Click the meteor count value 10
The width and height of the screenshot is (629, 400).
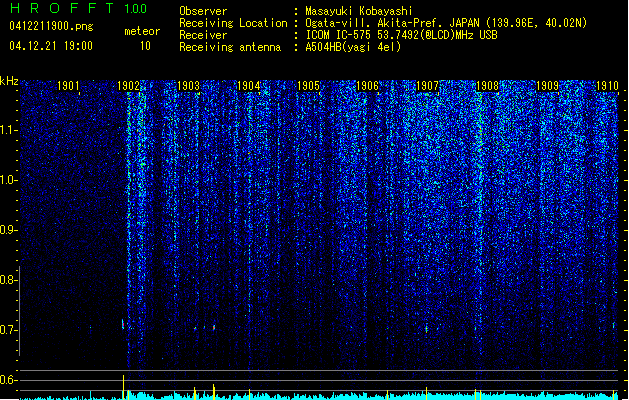[x=145, y=46]
